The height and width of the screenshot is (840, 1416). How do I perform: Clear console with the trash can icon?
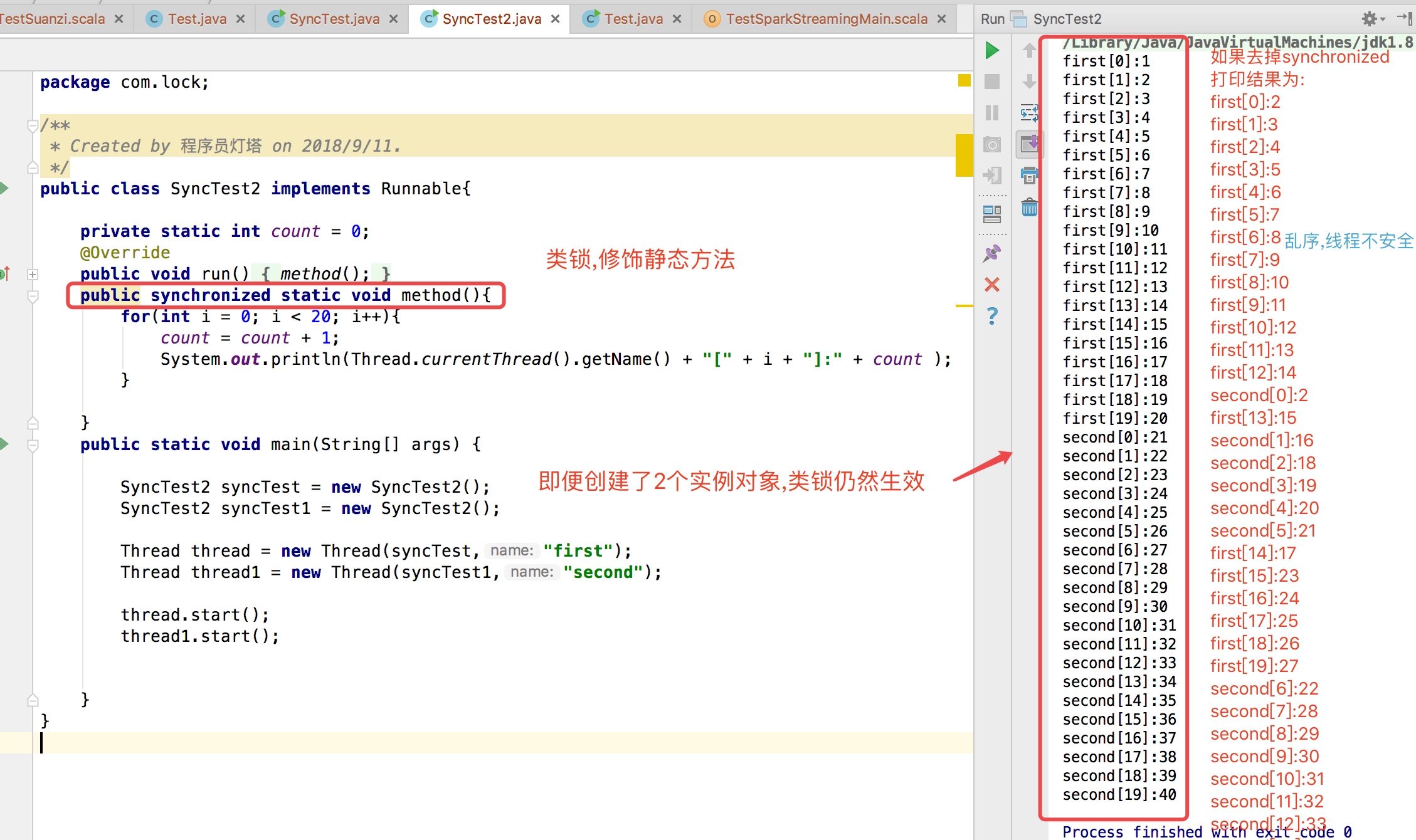[1029, 207]
